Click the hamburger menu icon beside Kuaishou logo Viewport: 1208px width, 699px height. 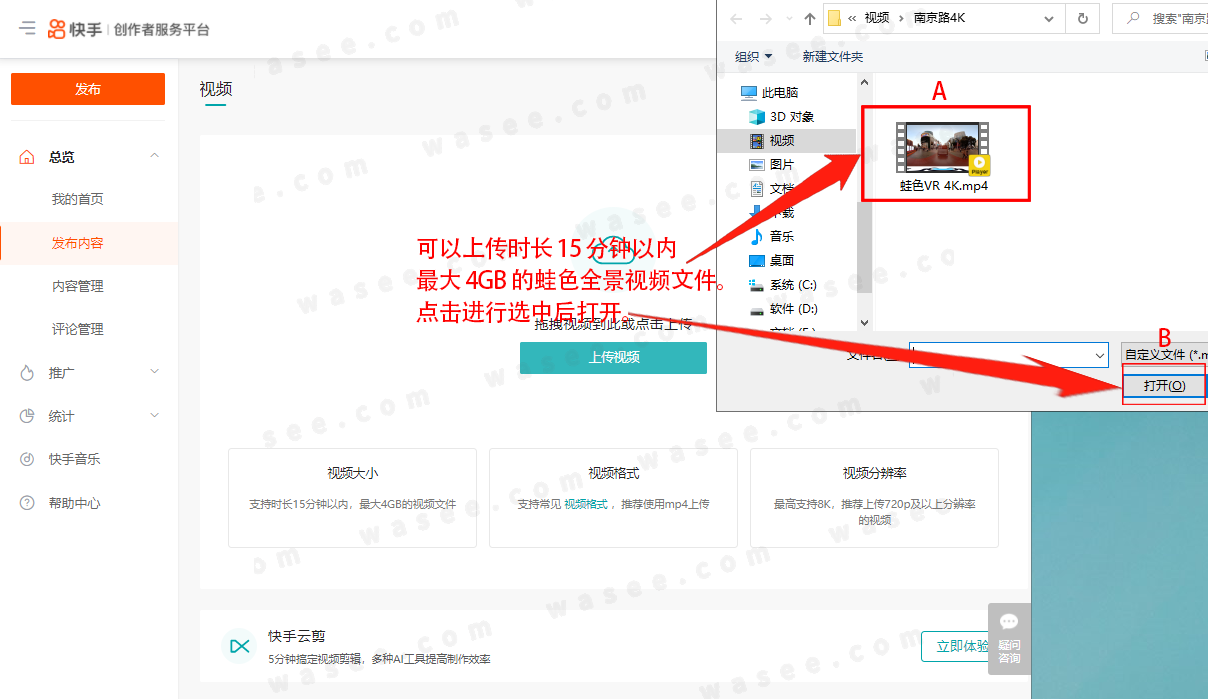[x=28, y=29]
